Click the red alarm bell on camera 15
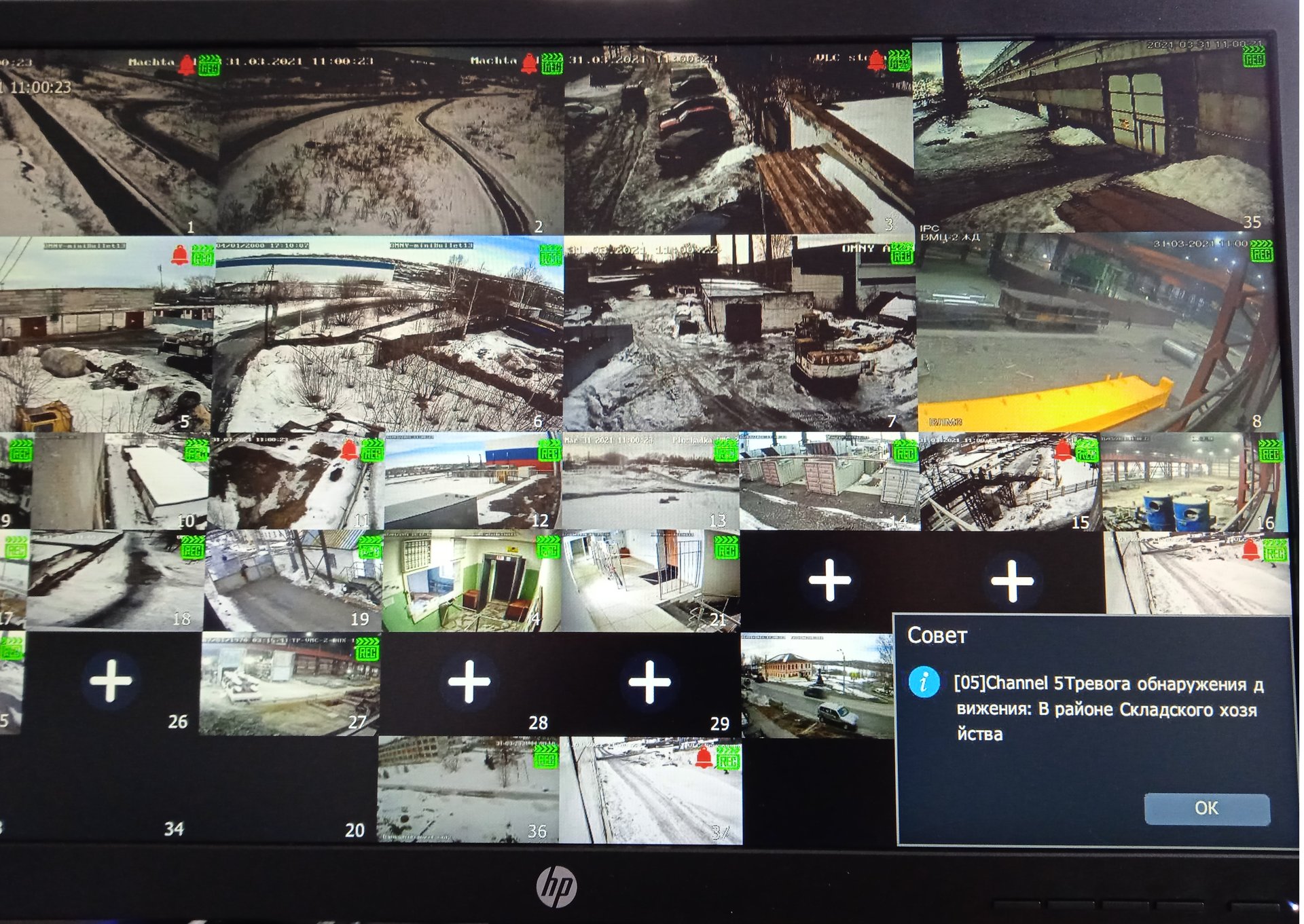The height and width of the screenshot is (924, 1304). 1063,449
